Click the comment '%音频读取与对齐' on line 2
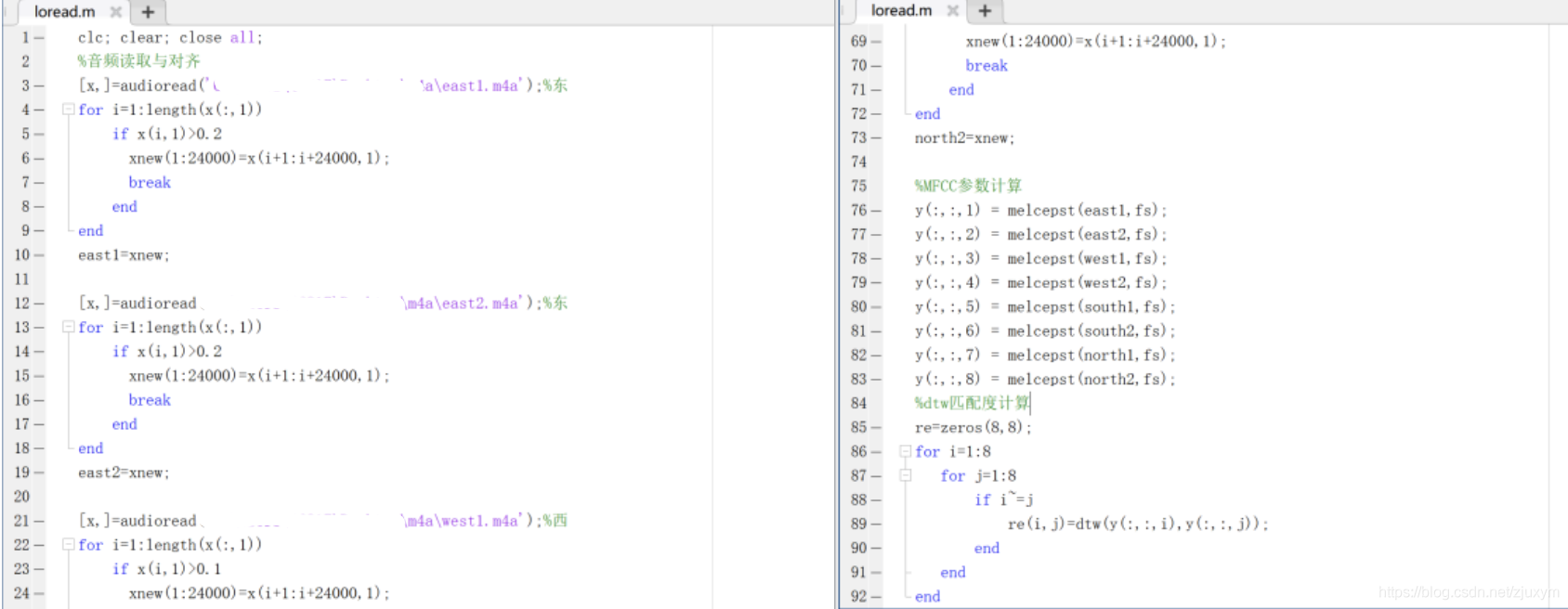Viewport: 1568px width, 609px height. point(138,61)
